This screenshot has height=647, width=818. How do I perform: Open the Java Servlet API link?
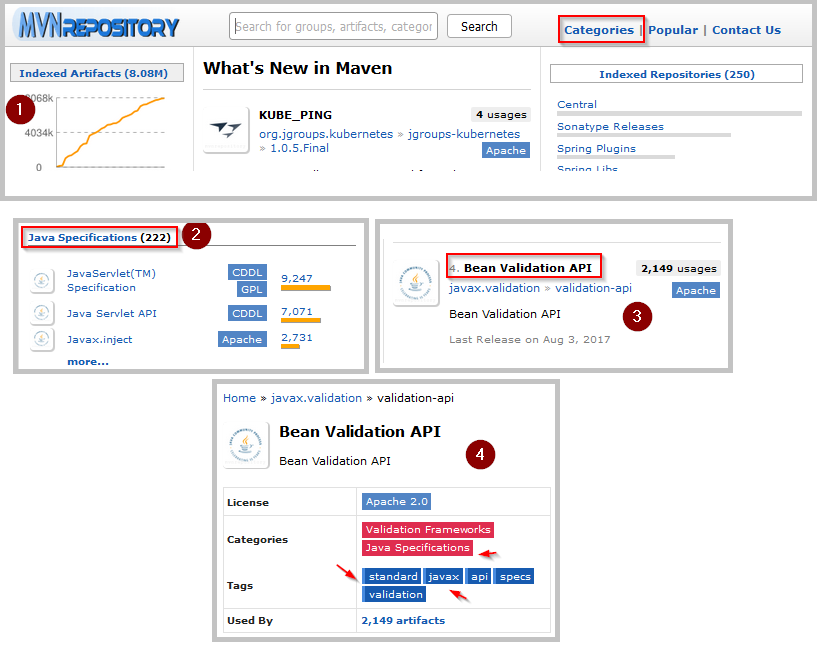click(x=112, y=314)
